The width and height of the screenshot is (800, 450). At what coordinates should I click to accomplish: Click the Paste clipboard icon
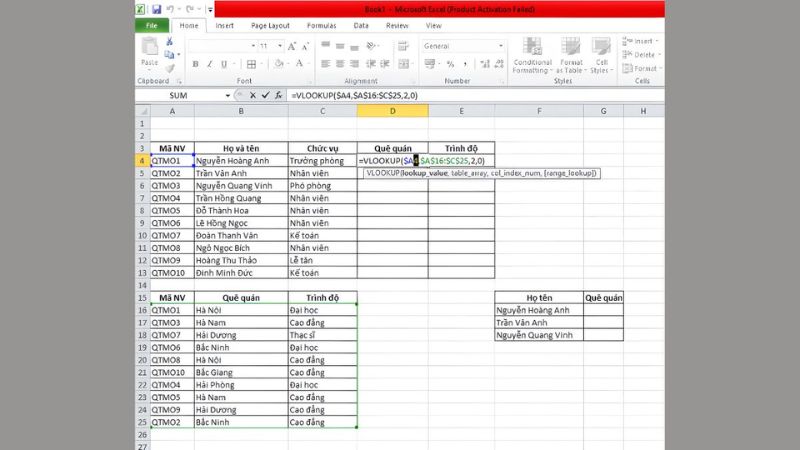coord(149,47)
